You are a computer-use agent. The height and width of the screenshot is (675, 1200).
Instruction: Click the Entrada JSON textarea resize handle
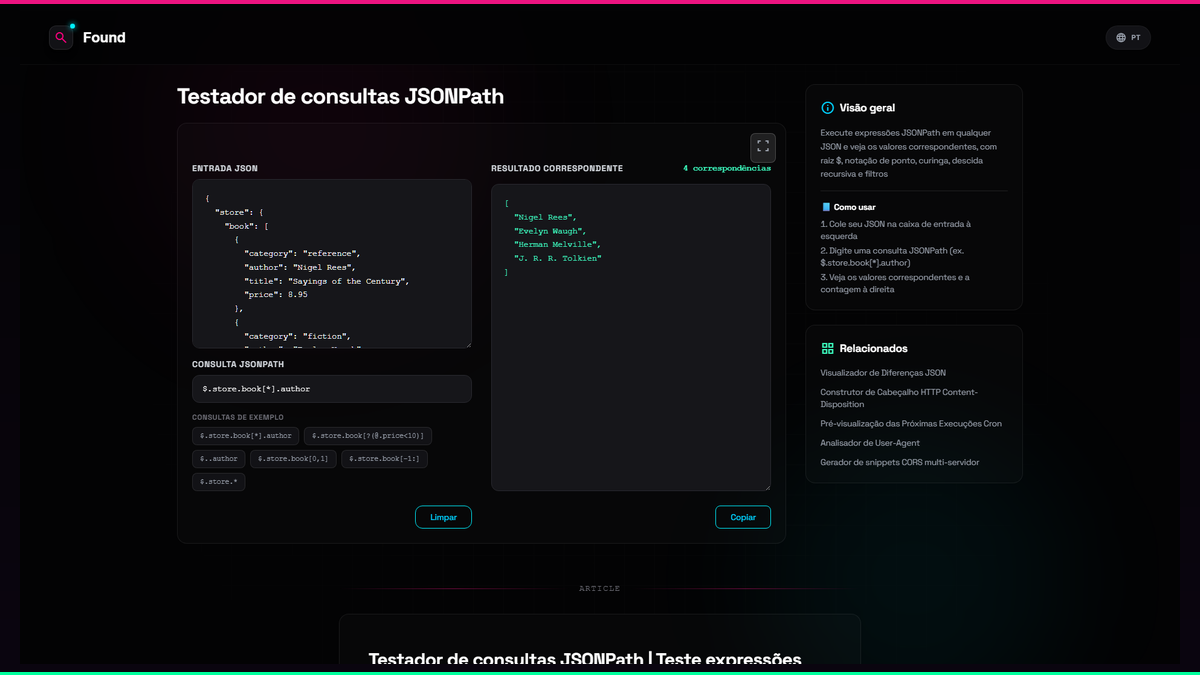(x=467, y=344)
